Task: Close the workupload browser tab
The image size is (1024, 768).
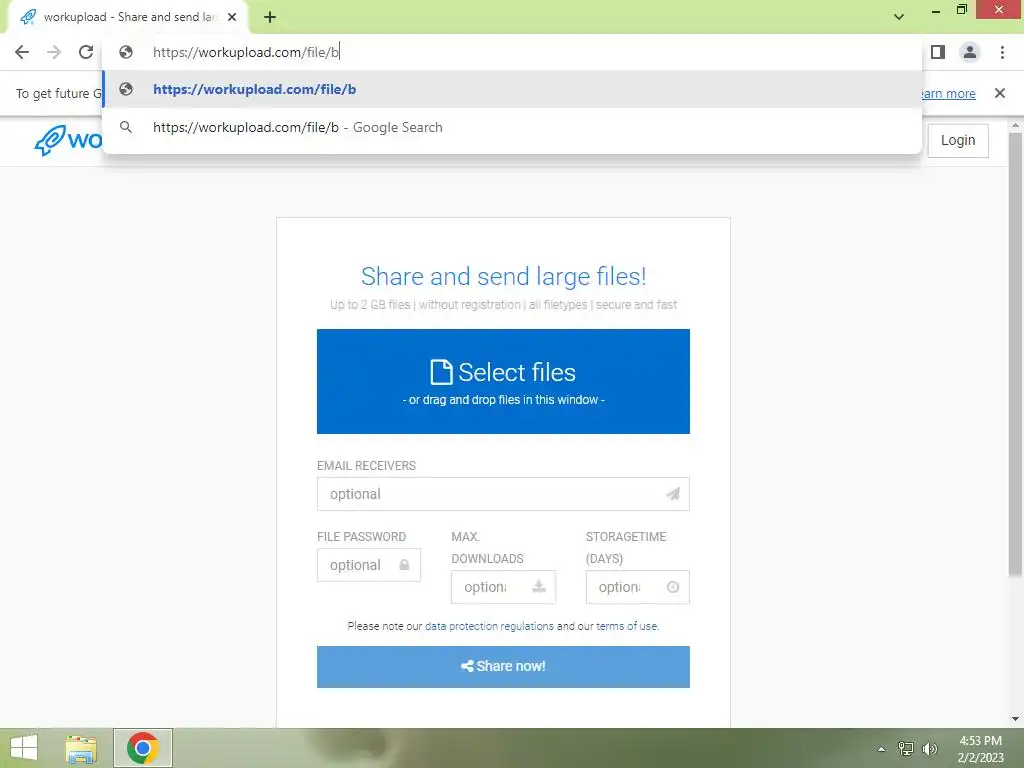Action: pyautogui.click(x=232, y=17)
